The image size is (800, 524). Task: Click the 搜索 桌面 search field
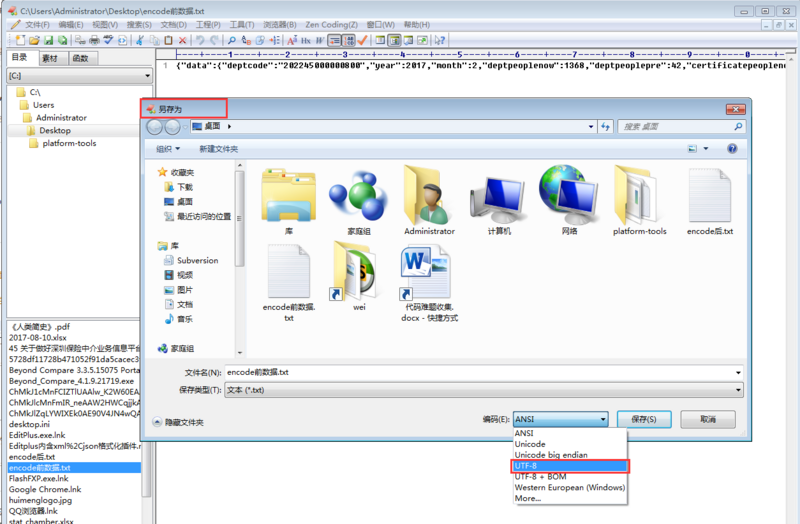(681, 127)
